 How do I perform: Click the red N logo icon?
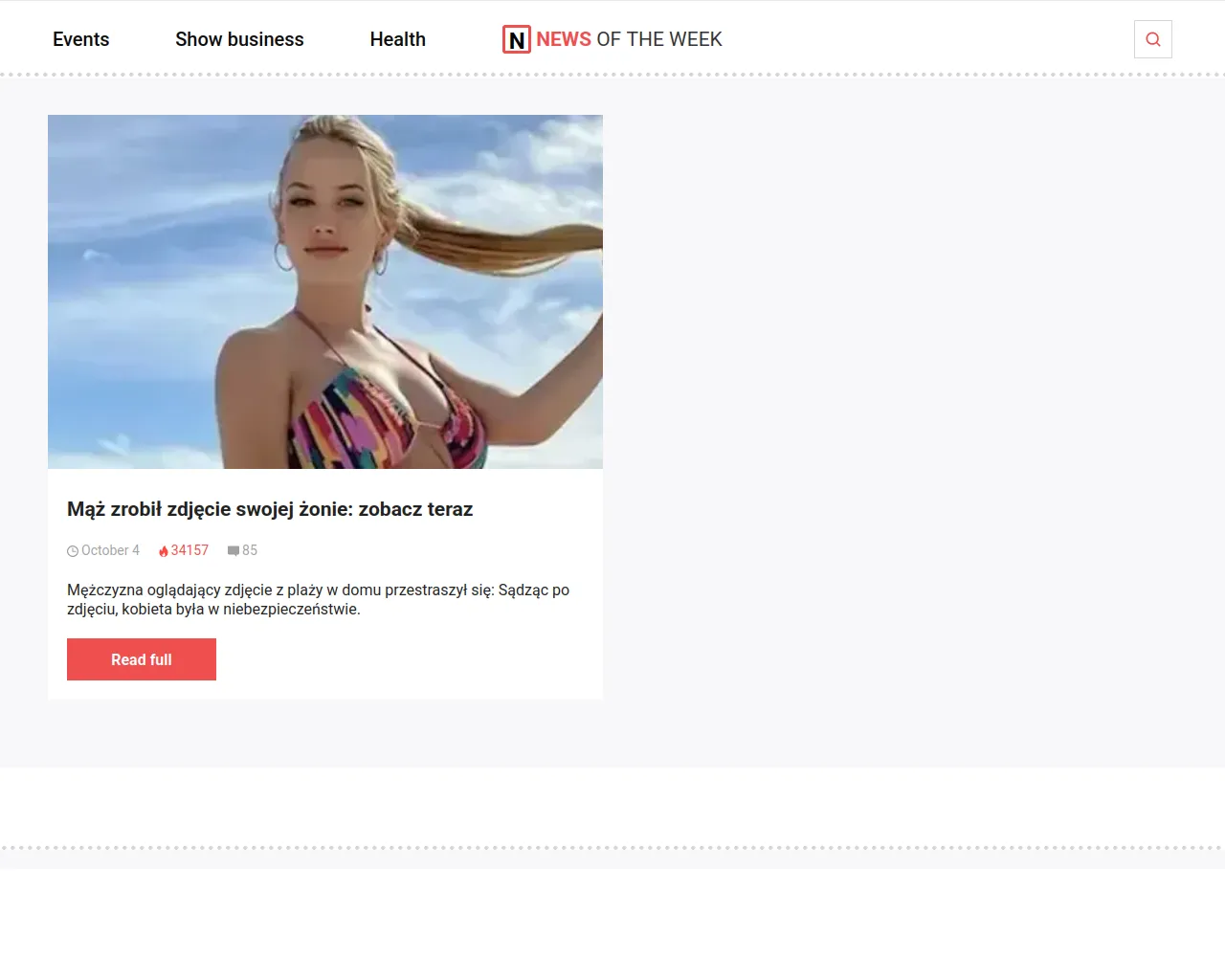pyautogui.click(x=517, y=39)
